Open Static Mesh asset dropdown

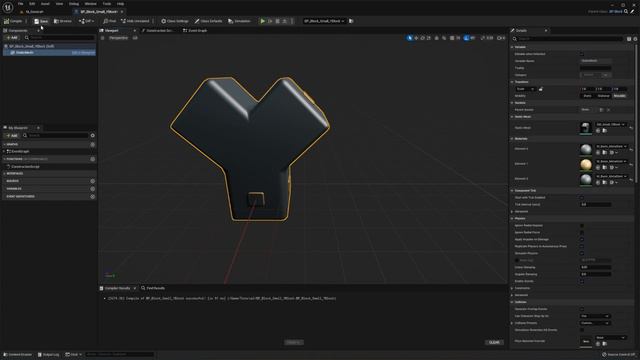click(611, 124)
